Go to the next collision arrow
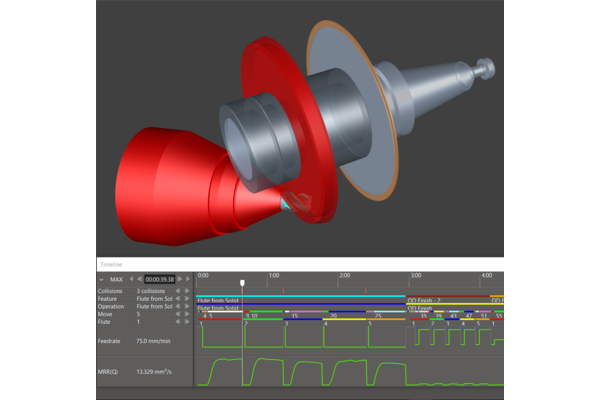 187,291
